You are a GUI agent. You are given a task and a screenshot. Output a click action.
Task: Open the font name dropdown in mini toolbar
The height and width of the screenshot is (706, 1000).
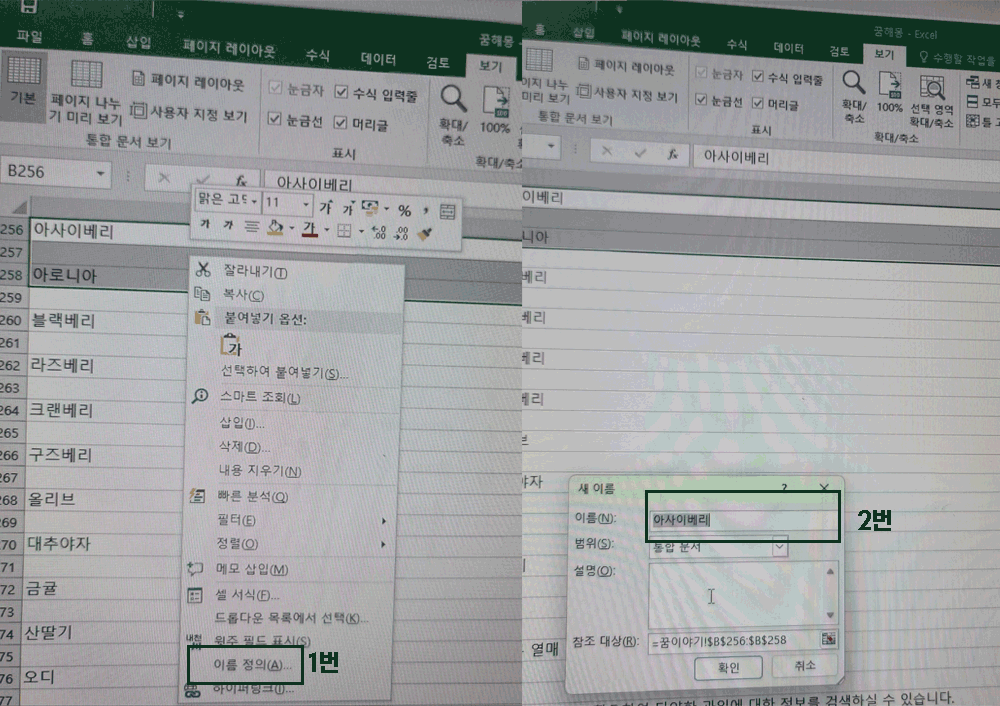coord(254,202)
